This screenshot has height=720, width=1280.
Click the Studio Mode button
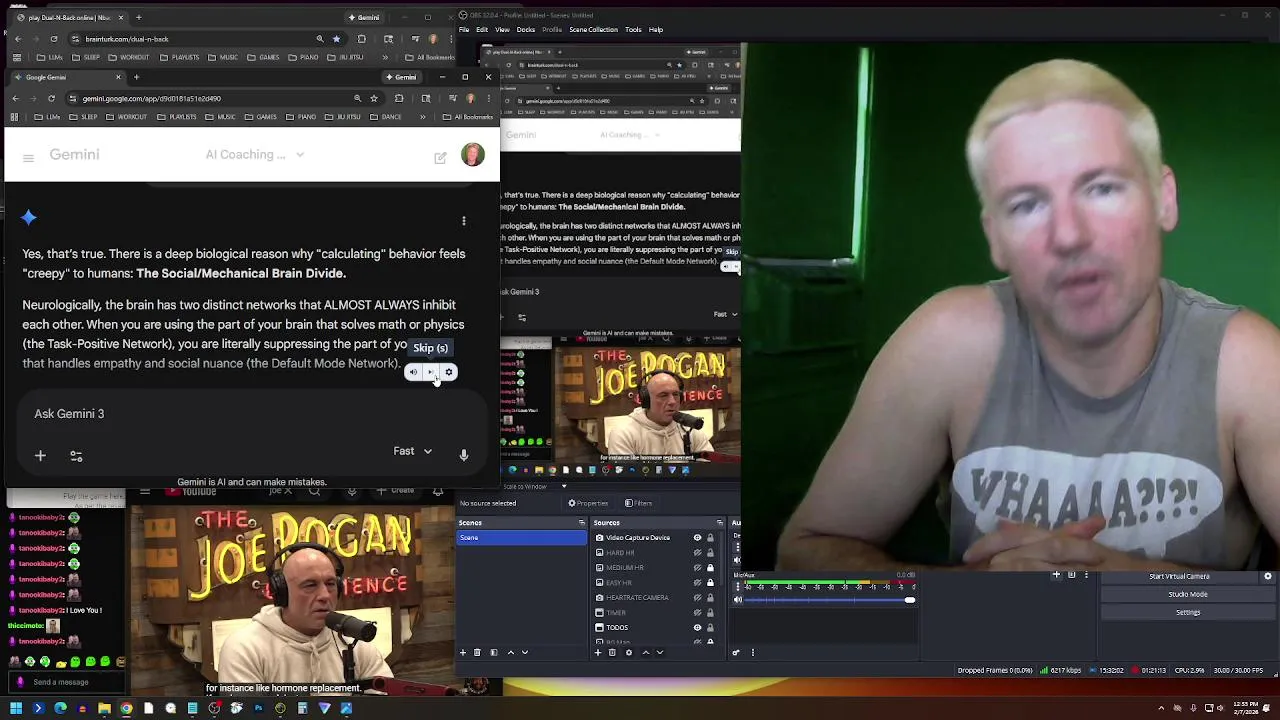[x=1188, y=594]
